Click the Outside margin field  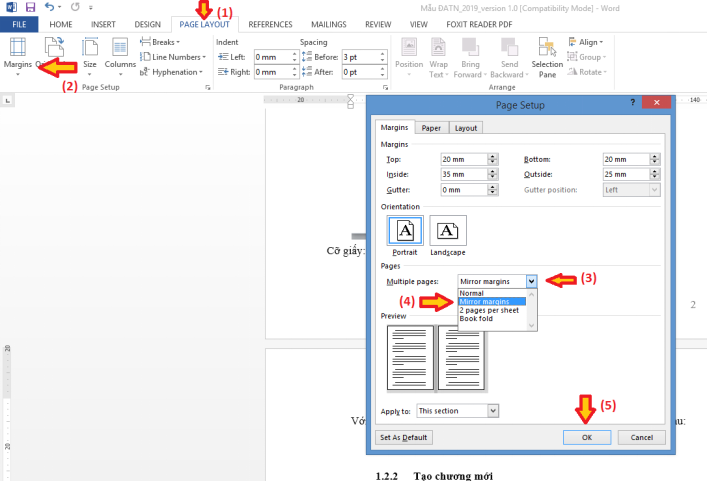pos(626,174)
